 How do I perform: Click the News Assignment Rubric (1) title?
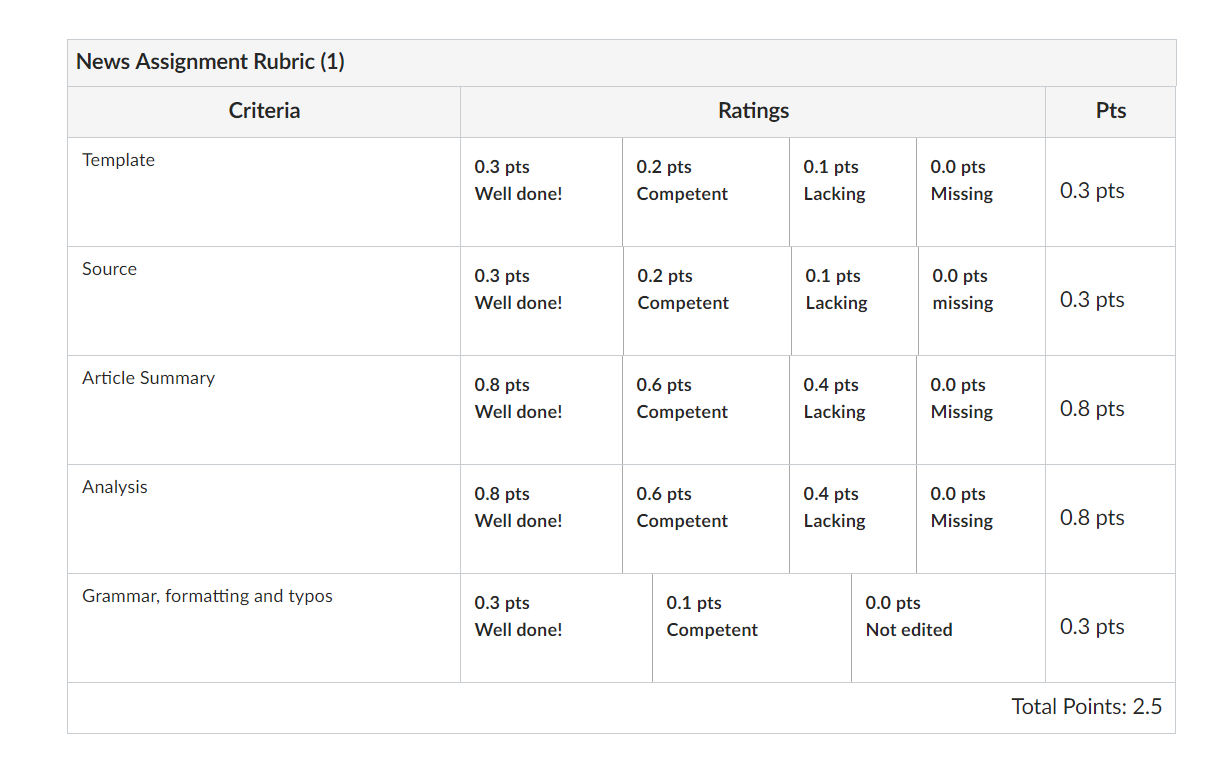pos(210,62)
